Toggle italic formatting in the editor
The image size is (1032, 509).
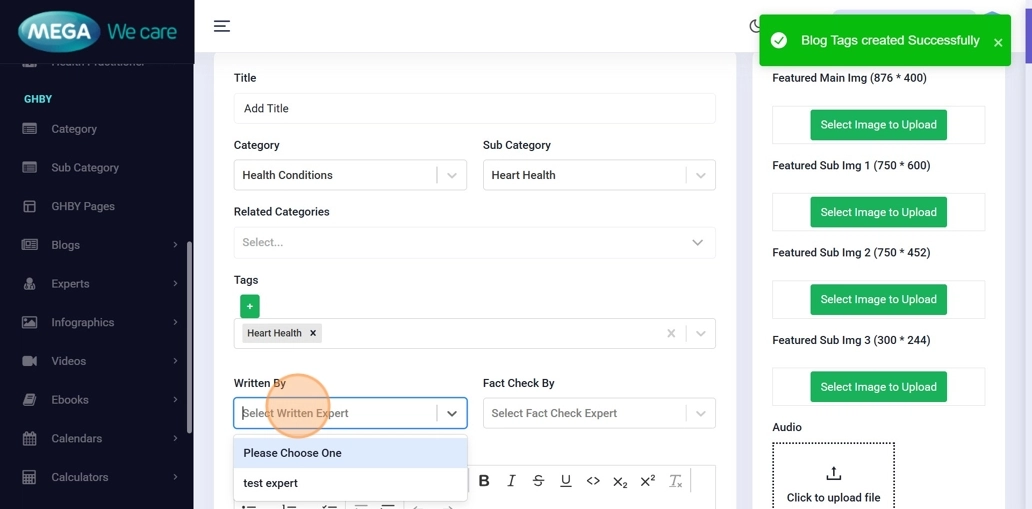511,481
